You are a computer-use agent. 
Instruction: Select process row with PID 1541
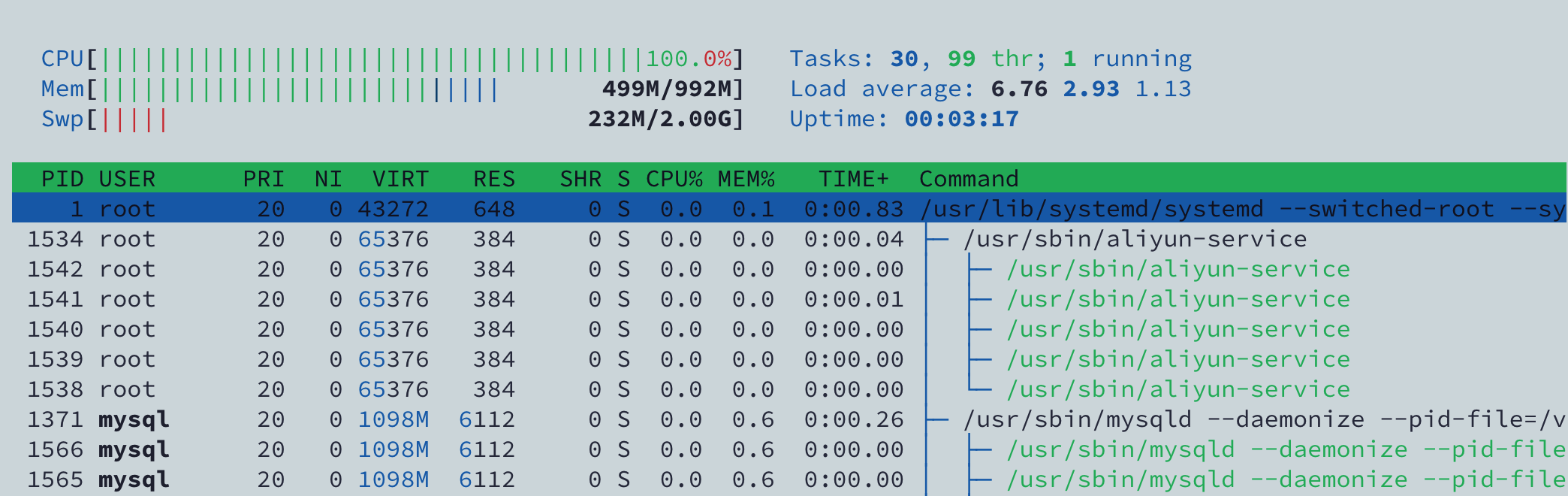(x=789, y=299)
